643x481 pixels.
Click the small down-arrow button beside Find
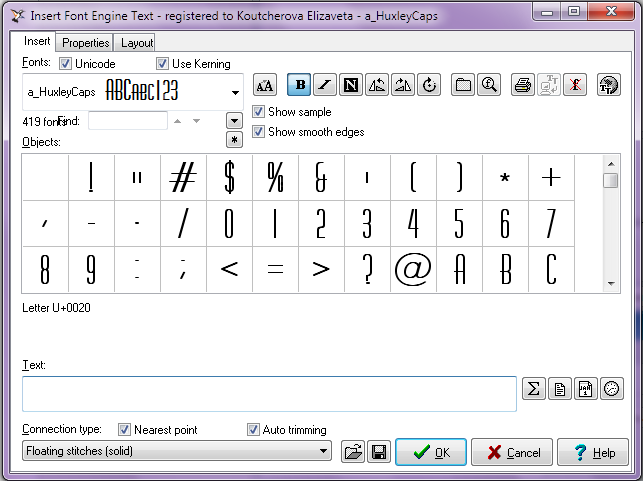(x=235, y=120)
